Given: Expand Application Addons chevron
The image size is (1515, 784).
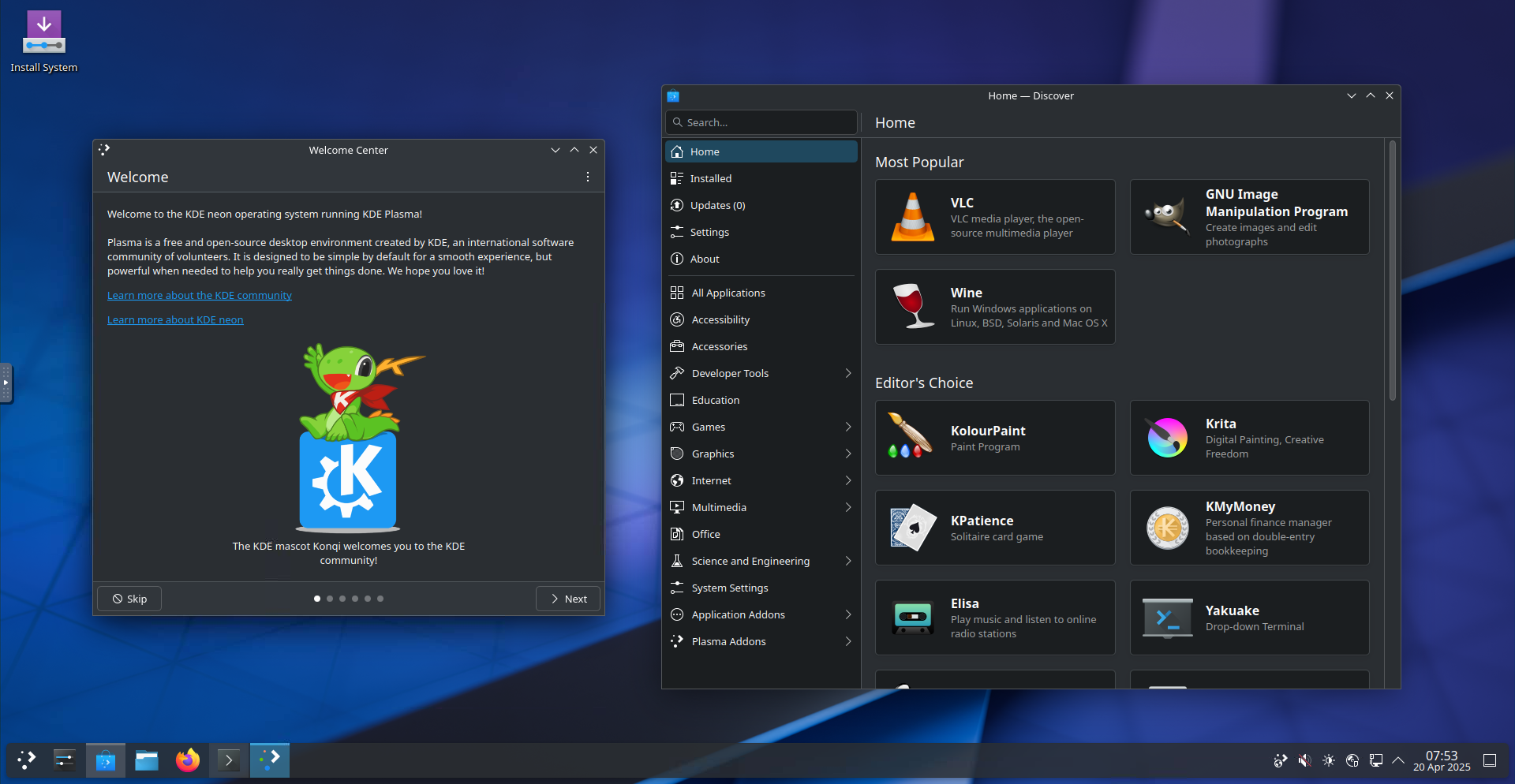Looking at the screenshot, I should point(848,614).
